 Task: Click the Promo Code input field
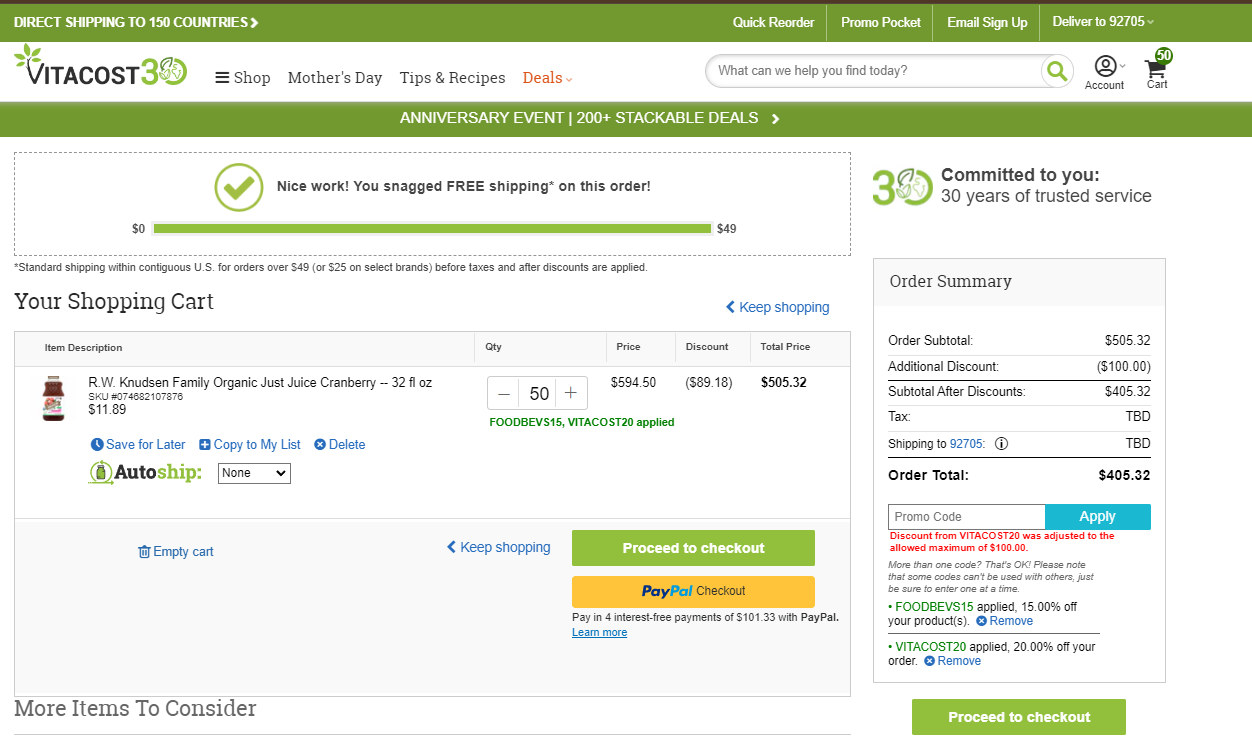[966, 517]
